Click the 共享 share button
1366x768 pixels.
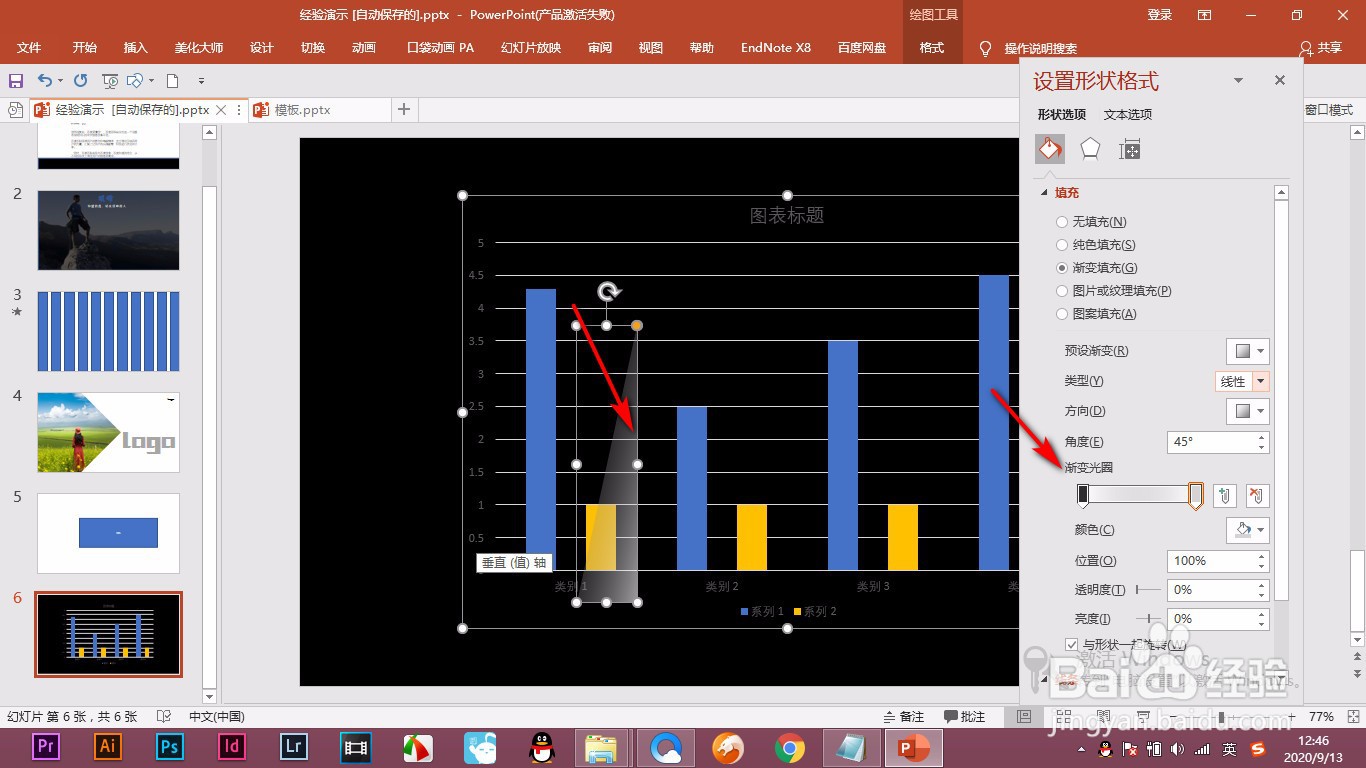pos(1320,48)
